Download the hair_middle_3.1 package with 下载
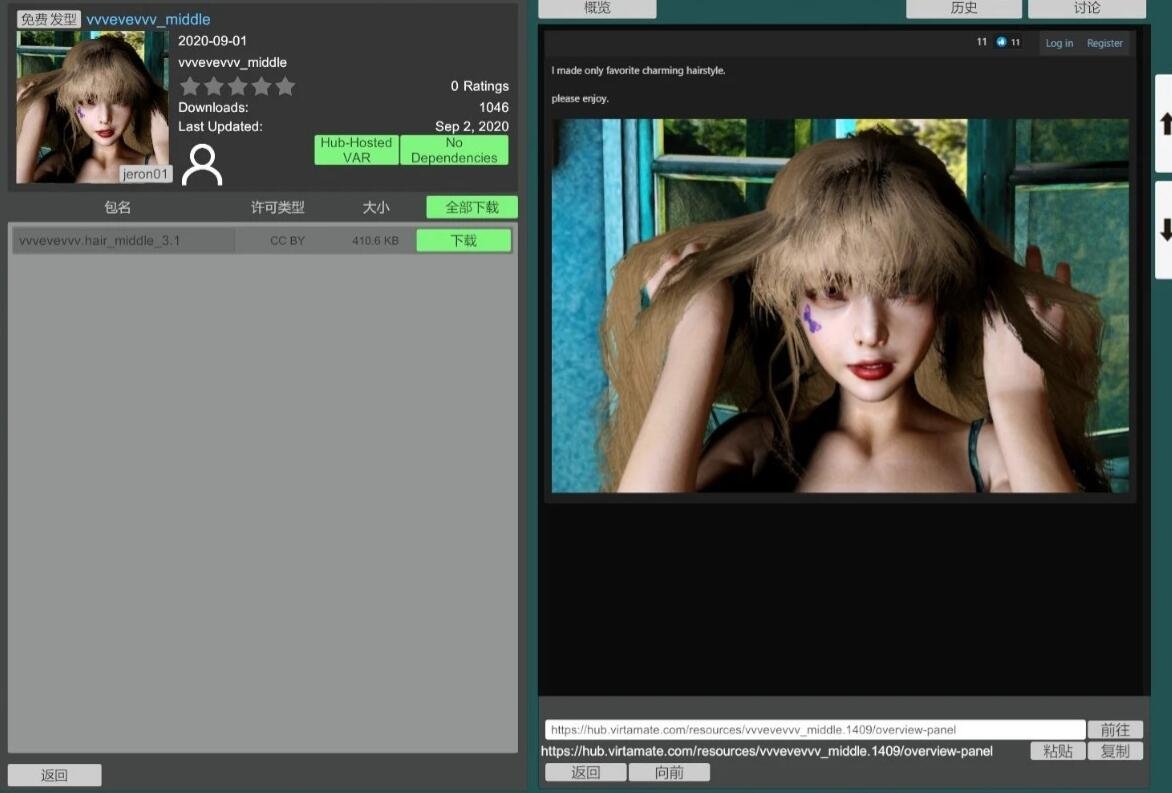 [464, 241]
